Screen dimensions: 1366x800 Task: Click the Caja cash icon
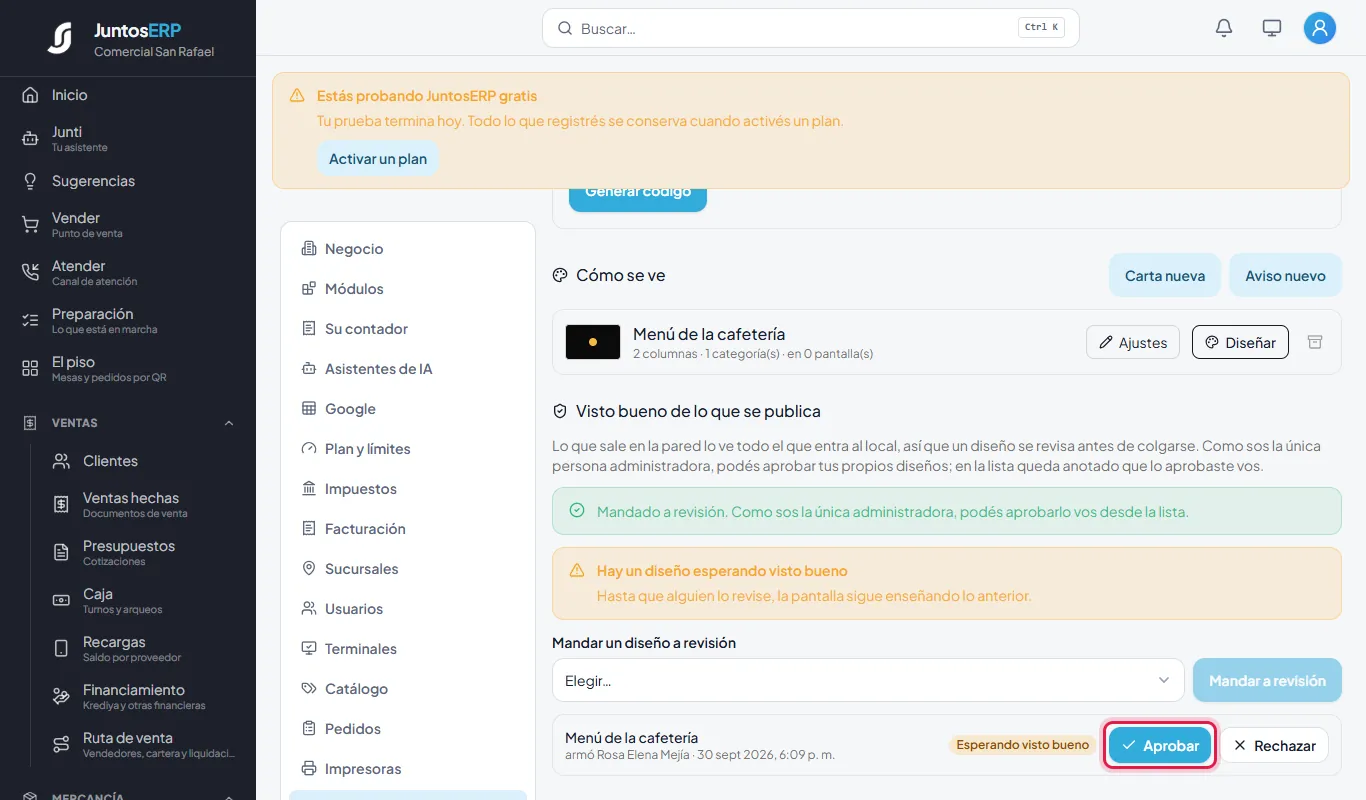pos(61,601)
